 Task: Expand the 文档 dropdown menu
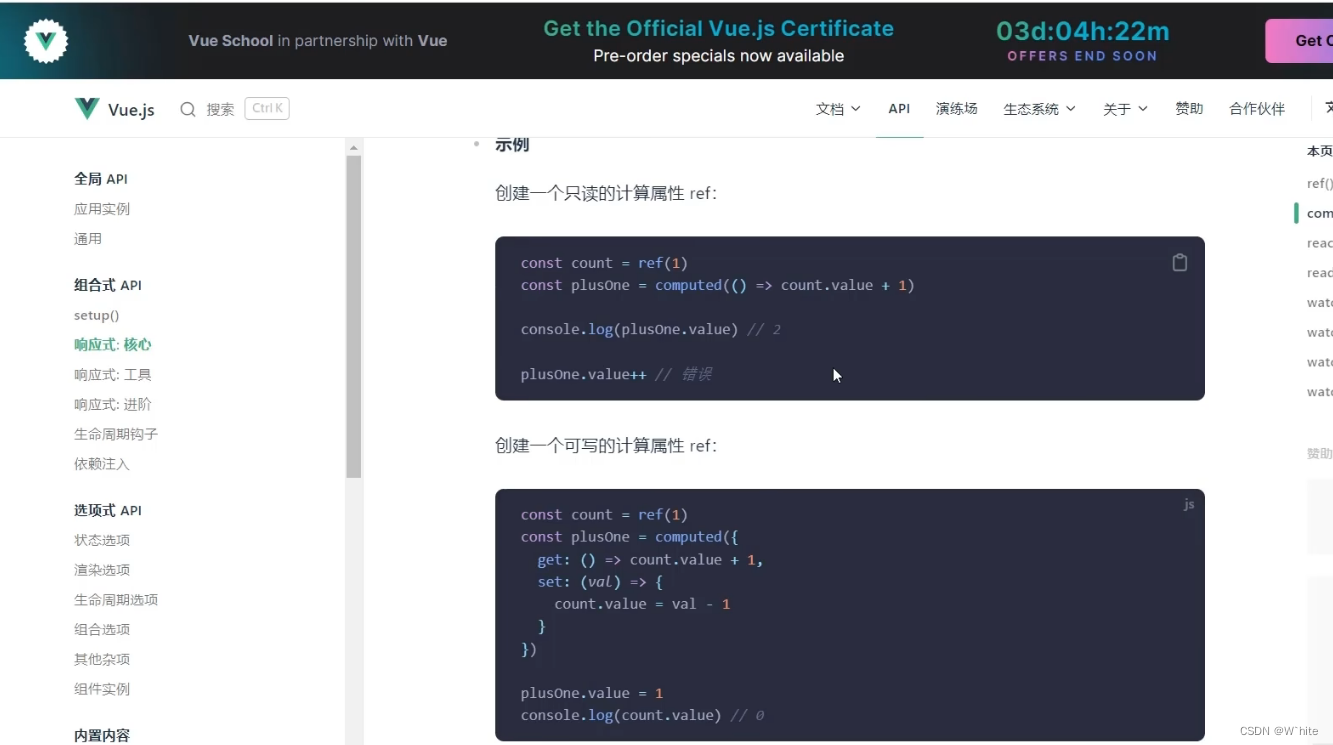(x=838, y=109)
